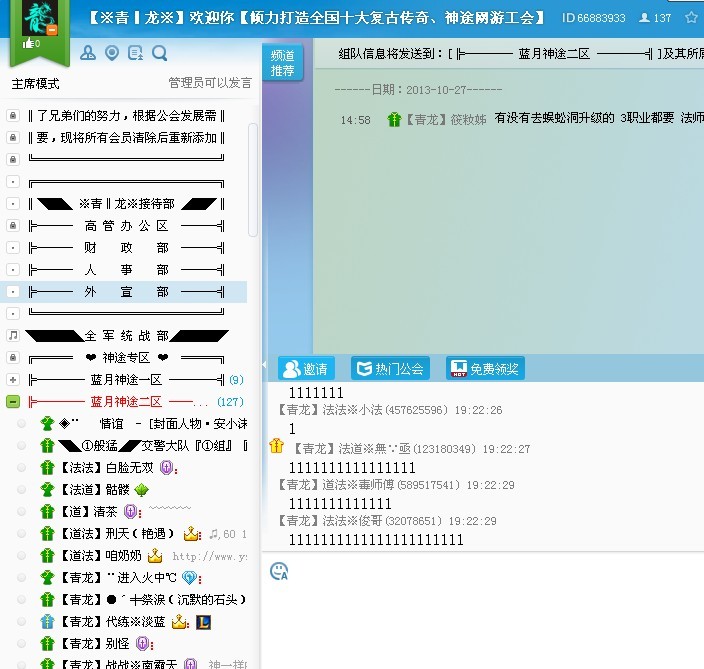Select member 【道法】咱奶奶
This screenshot has width=704, height=669.
point(101,556)
